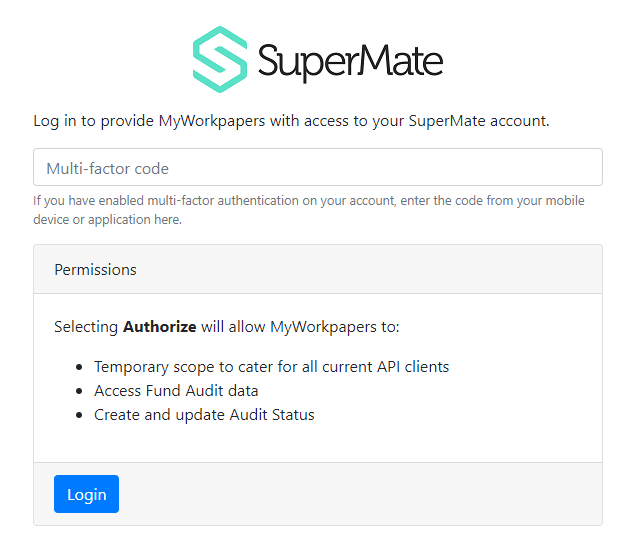Click the bold Authorize word
Image resolution: width=642 pixels, height=545 pixels.
point(160,327)
